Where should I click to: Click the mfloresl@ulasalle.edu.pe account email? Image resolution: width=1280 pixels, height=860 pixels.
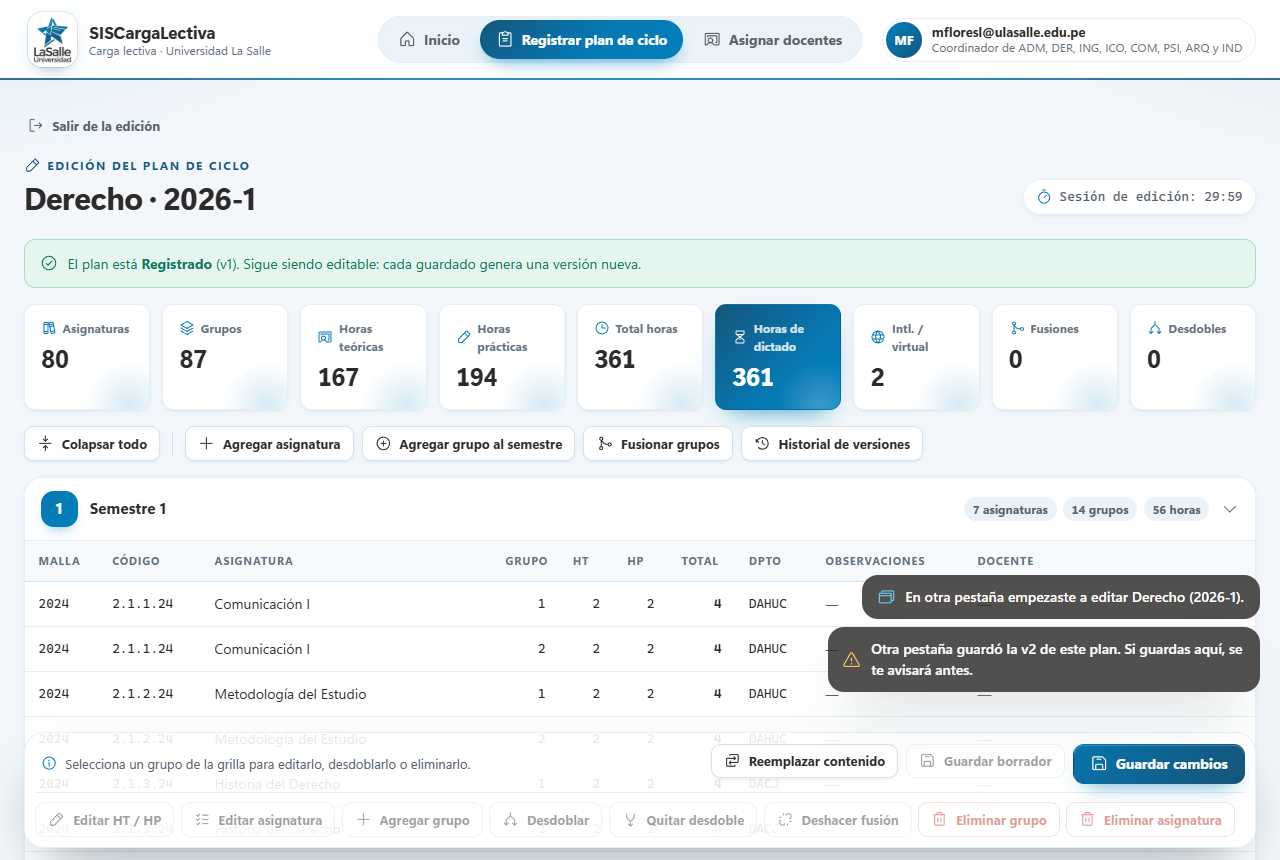click(x=1008, y=32)
